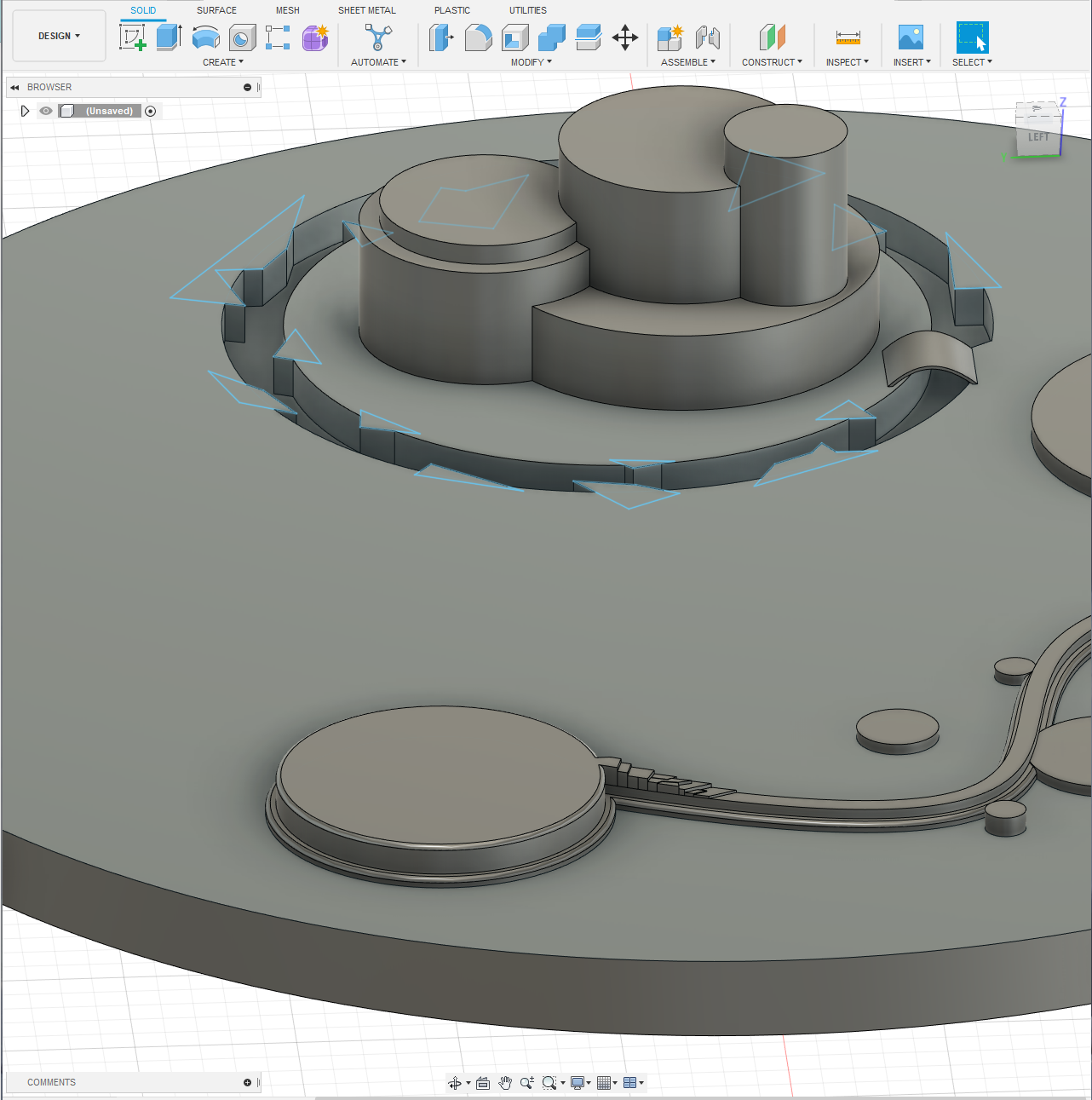
Task: Open the Design workspace dropdown
Action: [59, 36]
